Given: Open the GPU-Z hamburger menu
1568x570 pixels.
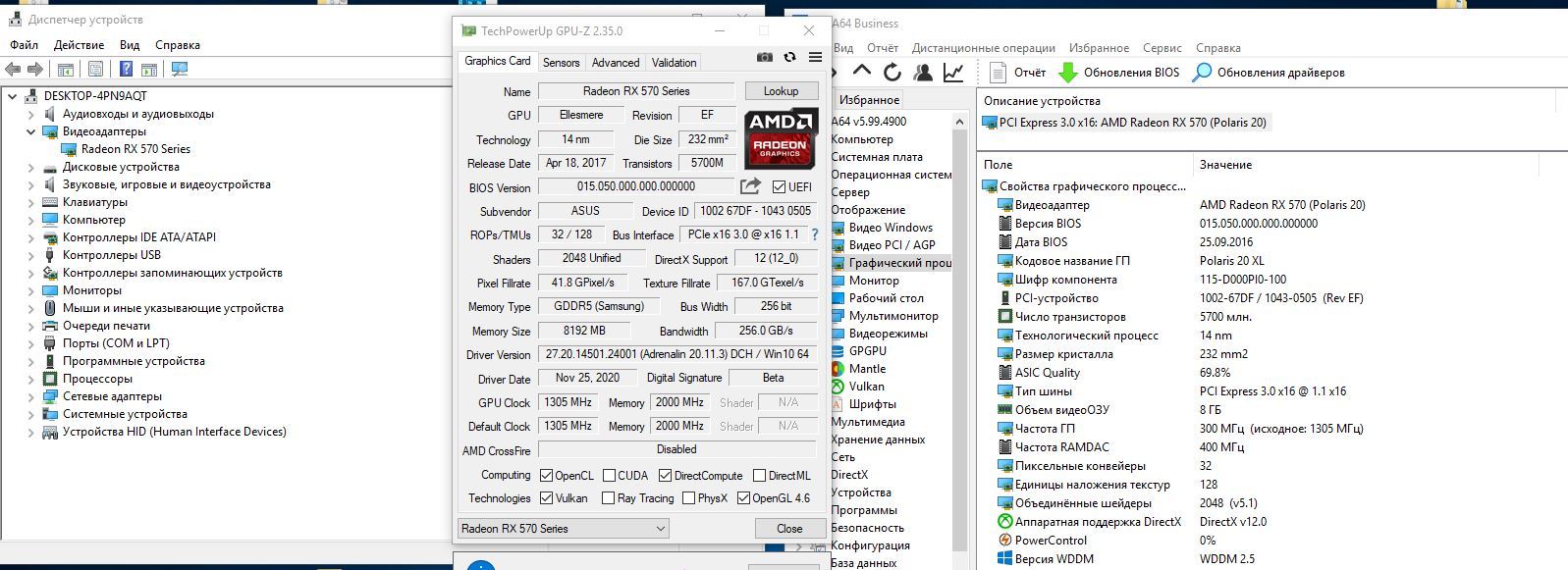Looking at the screenshot, I should pyautogui.click(x=815, y=58).
